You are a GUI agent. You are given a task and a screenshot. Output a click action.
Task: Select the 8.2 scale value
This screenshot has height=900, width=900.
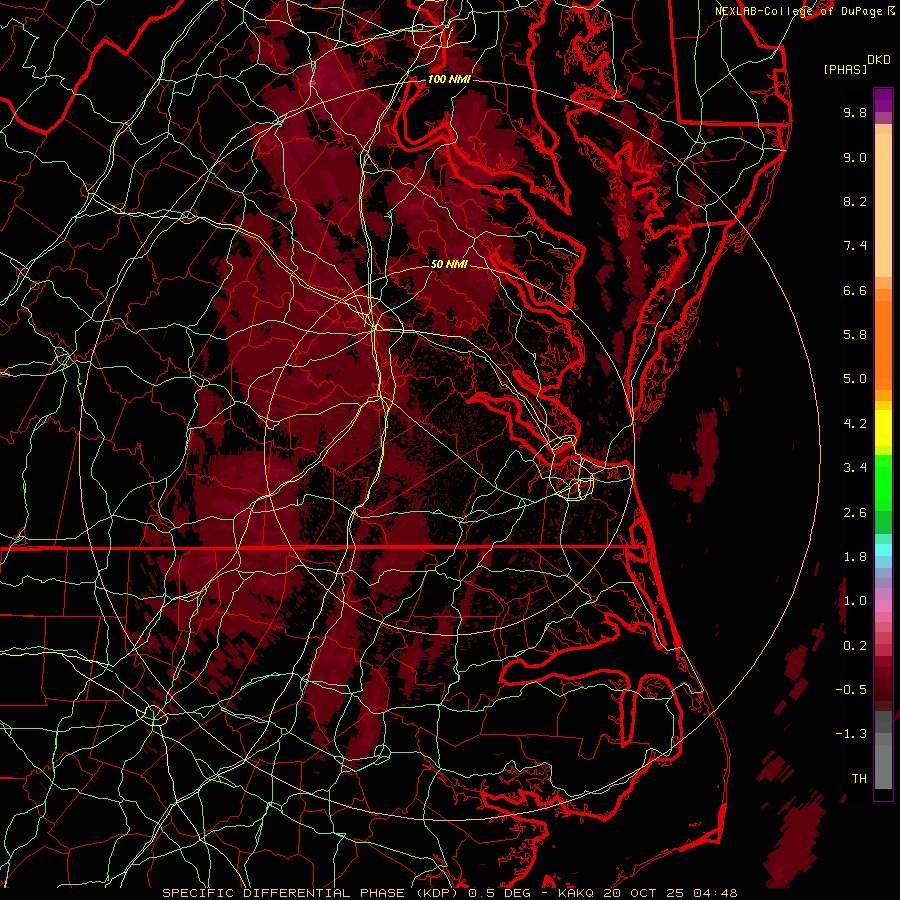855,201
